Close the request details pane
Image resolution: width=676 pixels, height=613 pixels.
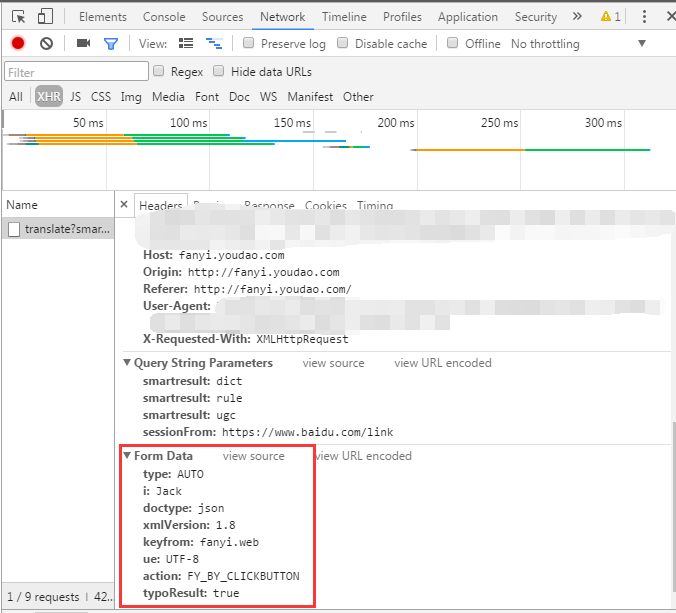124,204
